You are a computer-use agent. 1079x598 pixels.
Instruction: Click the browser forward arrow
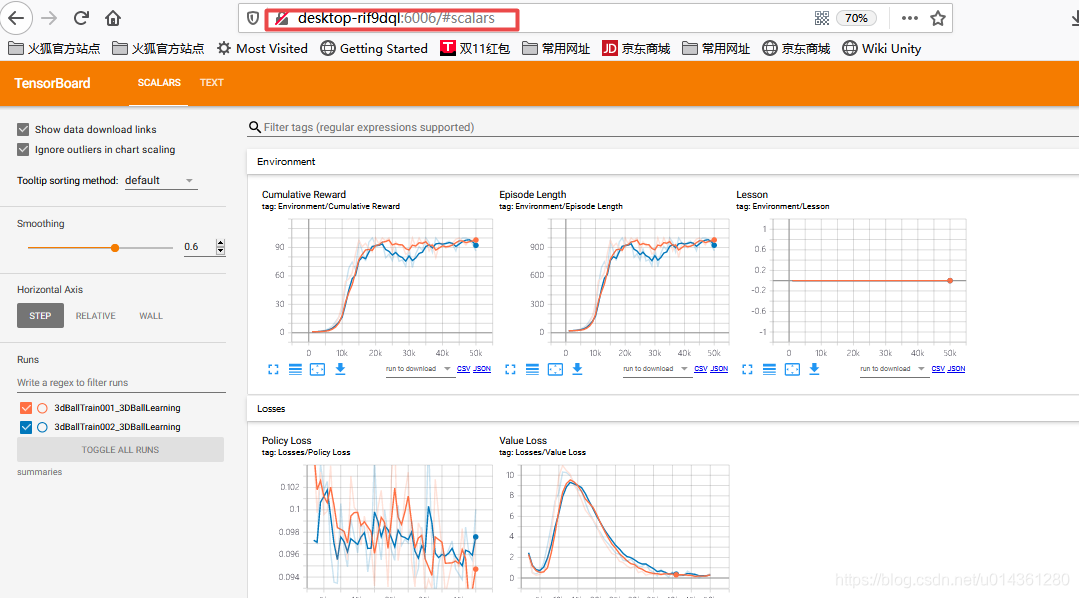pyautogui.click(x=49, y=18)
